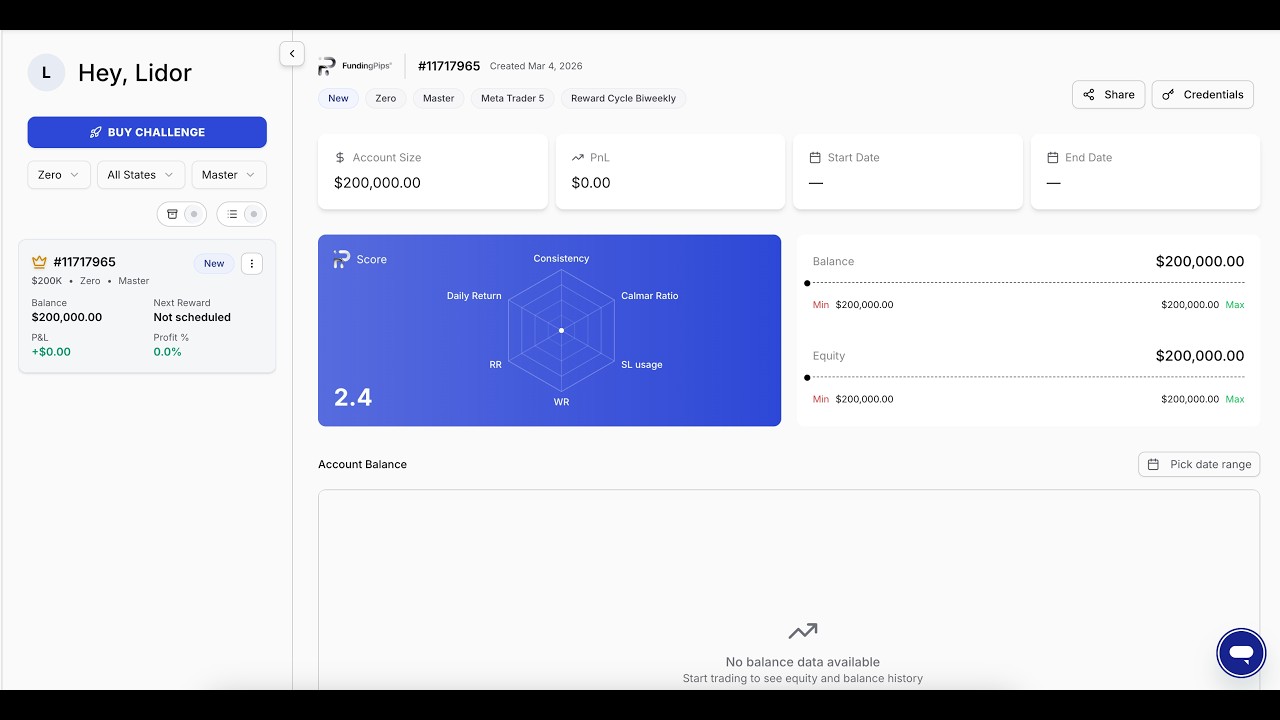Toggle the archive view switch
1280x720 pixels.
[x=182, y=214]
